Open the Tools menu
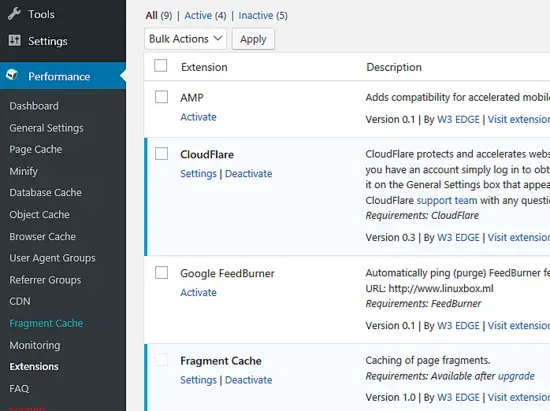Image resolution: width=550 pixels, height=411 pixels. pos(41,14)
